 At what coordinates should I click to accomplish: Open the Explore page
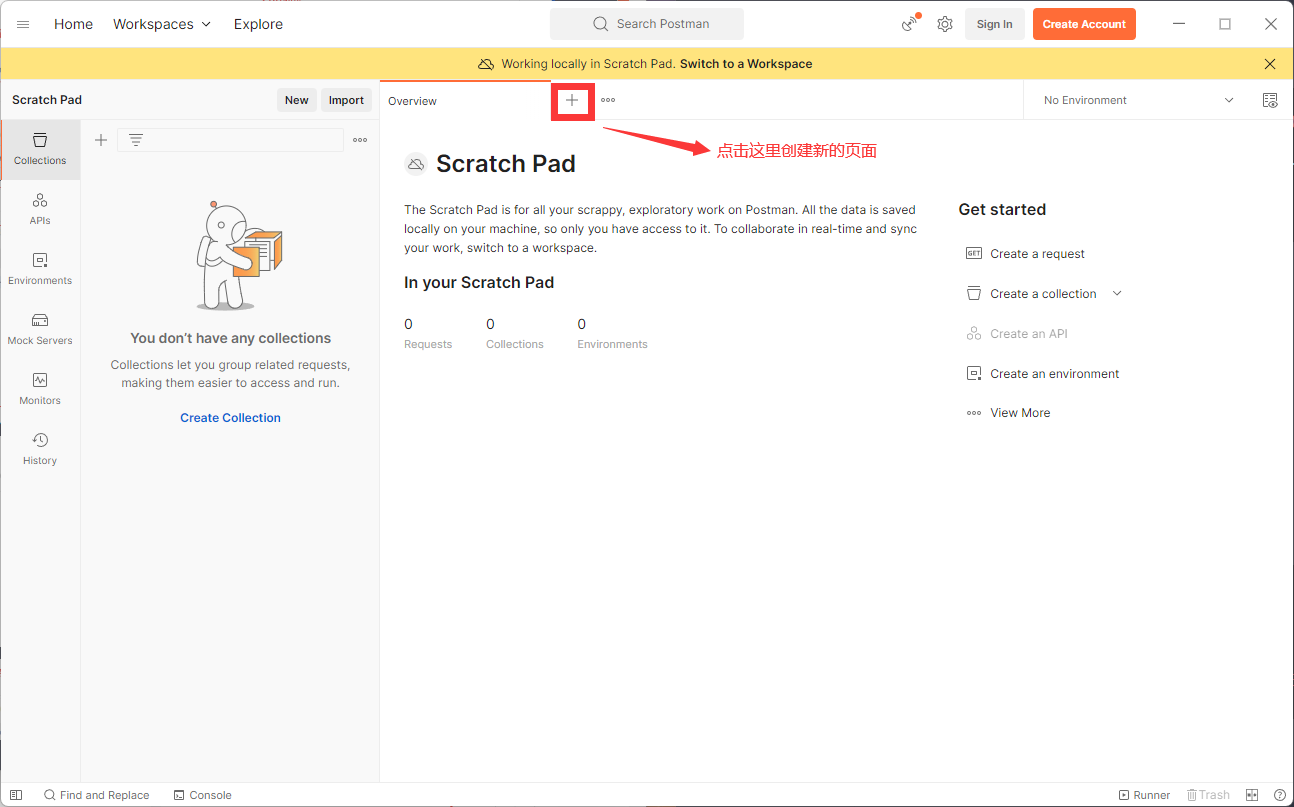click(258, 24)
